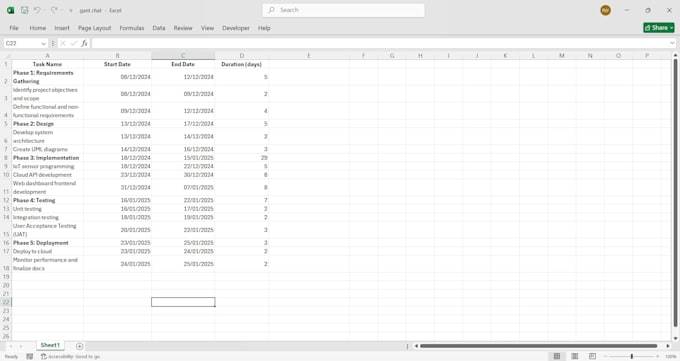Switch to Normal view icon
Viewport: 680px width, 361px height.
tap(557, 356)
